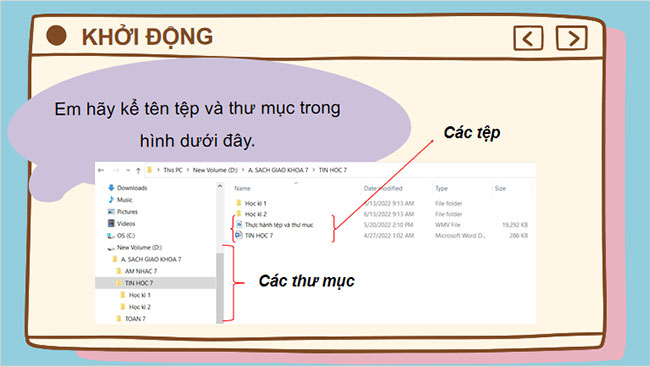
Task: Open the recent locations dropdown chevron
Action: pos(128,170)
